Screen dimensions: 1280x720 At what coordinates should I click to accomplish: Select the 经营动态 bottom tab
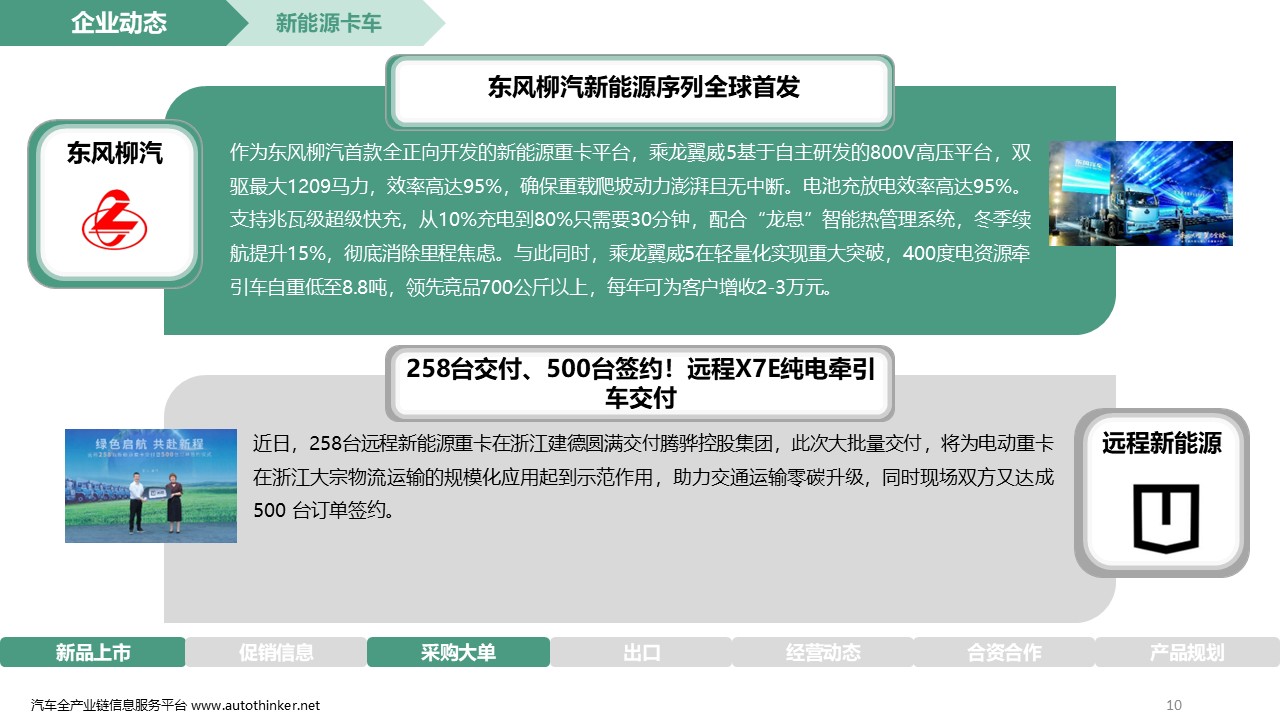(823, 652)
